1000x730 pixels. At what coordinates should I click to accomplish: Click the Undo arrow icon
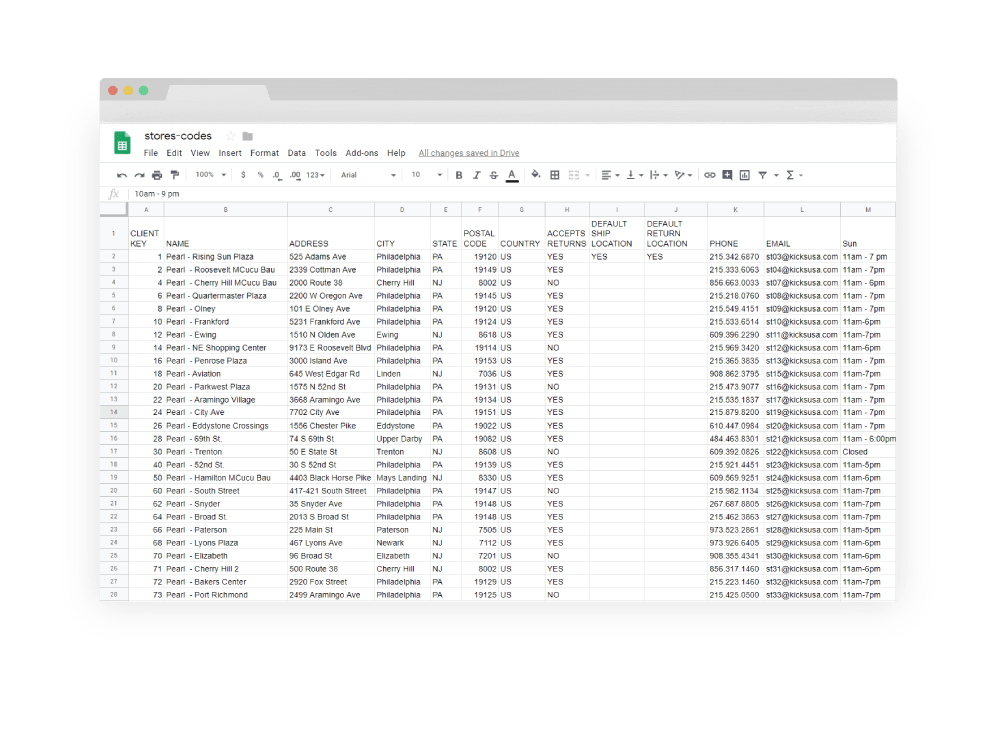coord(122,175)
